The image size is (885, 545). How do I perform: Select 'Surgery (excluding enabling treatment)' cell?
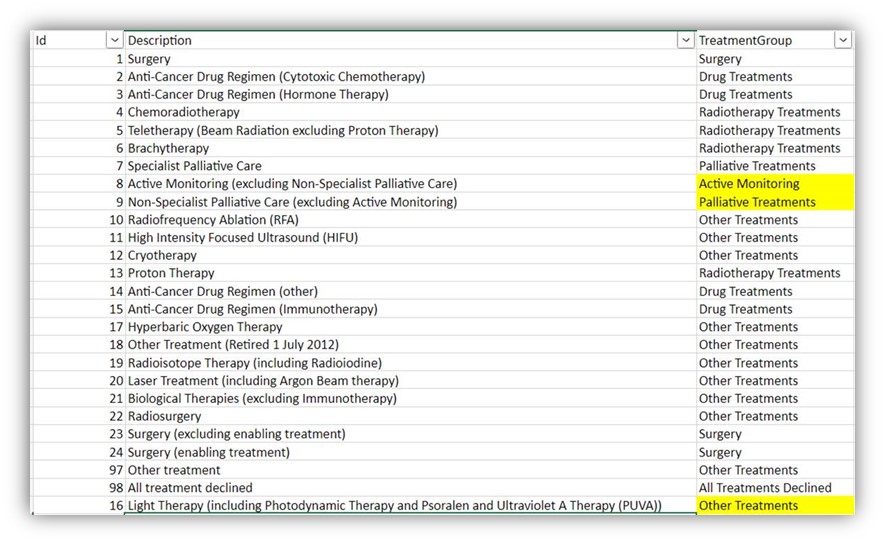pos(410,434)
